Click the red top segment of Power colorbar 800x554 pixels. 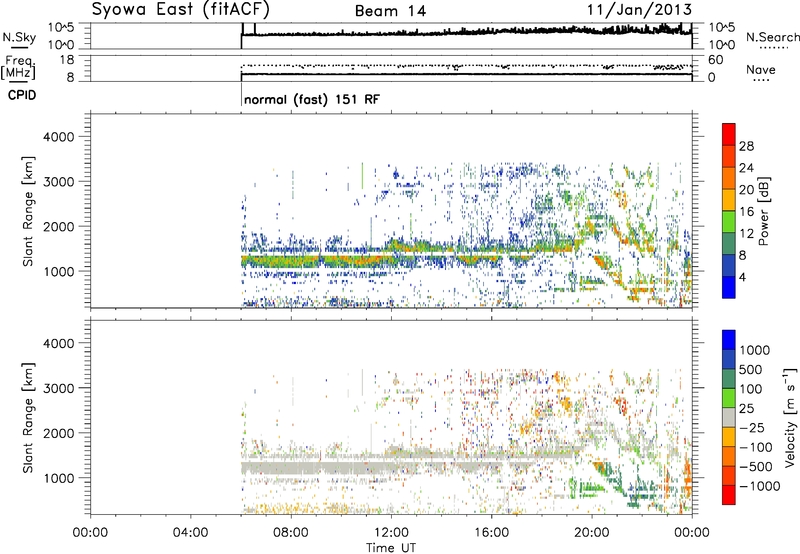(x=729, y=134)
